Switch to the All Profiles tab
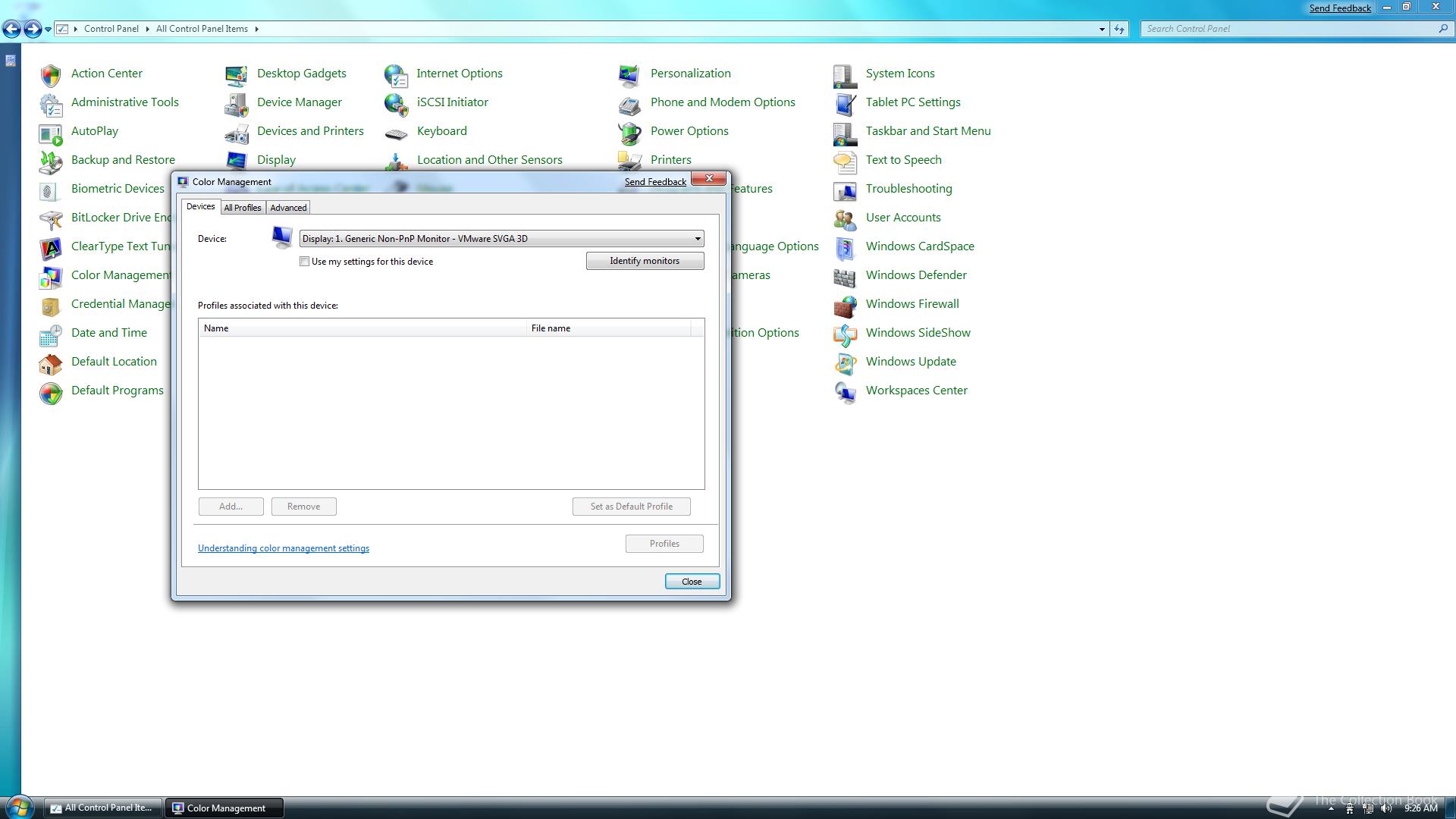This screenshot has height=819, width=1456. [x=243, y=208]
